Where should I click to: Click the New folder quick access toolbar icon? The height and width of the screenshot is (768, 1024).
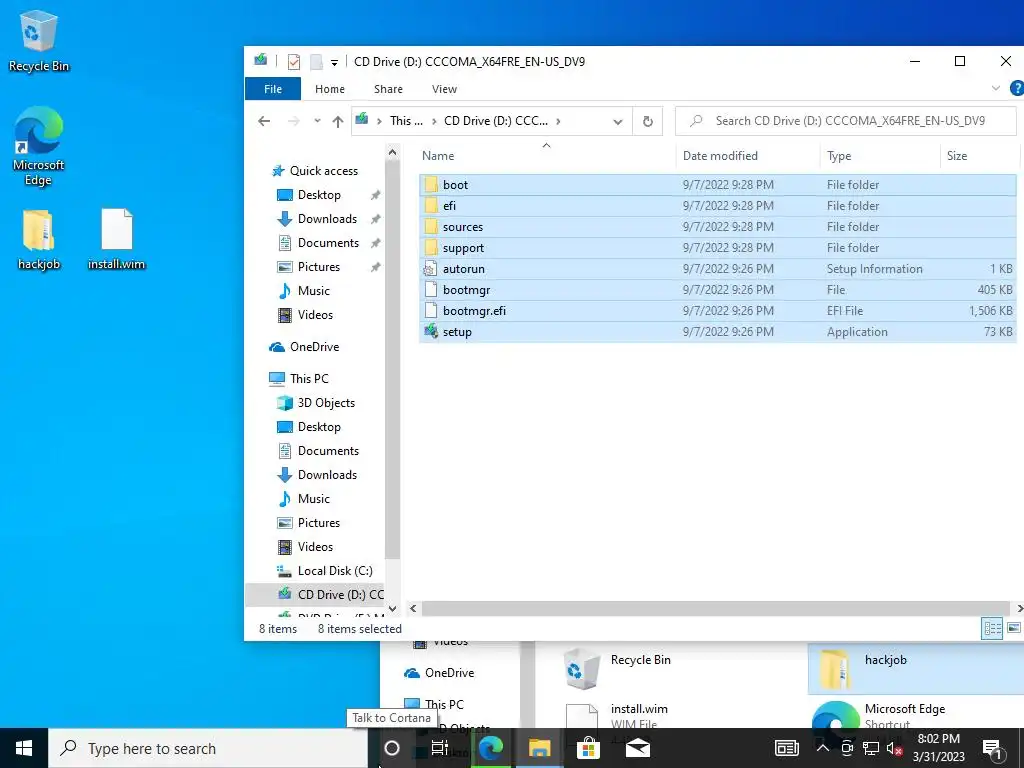(x=316, y=62)
